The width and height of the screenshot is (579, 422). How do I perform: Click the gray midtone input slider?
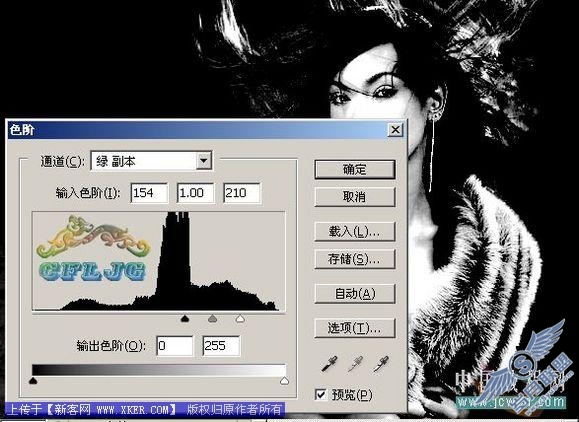point(212,318)
